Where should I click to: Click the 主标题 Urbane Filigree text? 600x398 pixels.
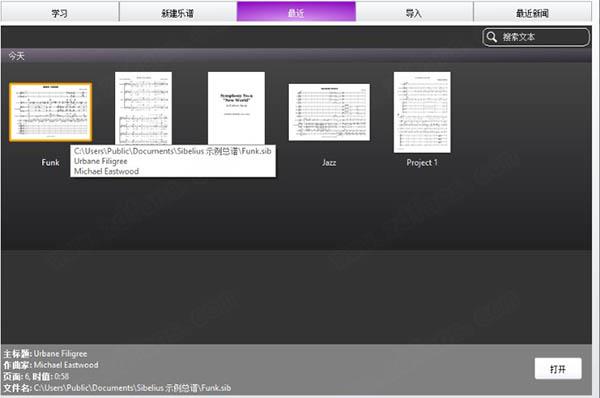46,353
